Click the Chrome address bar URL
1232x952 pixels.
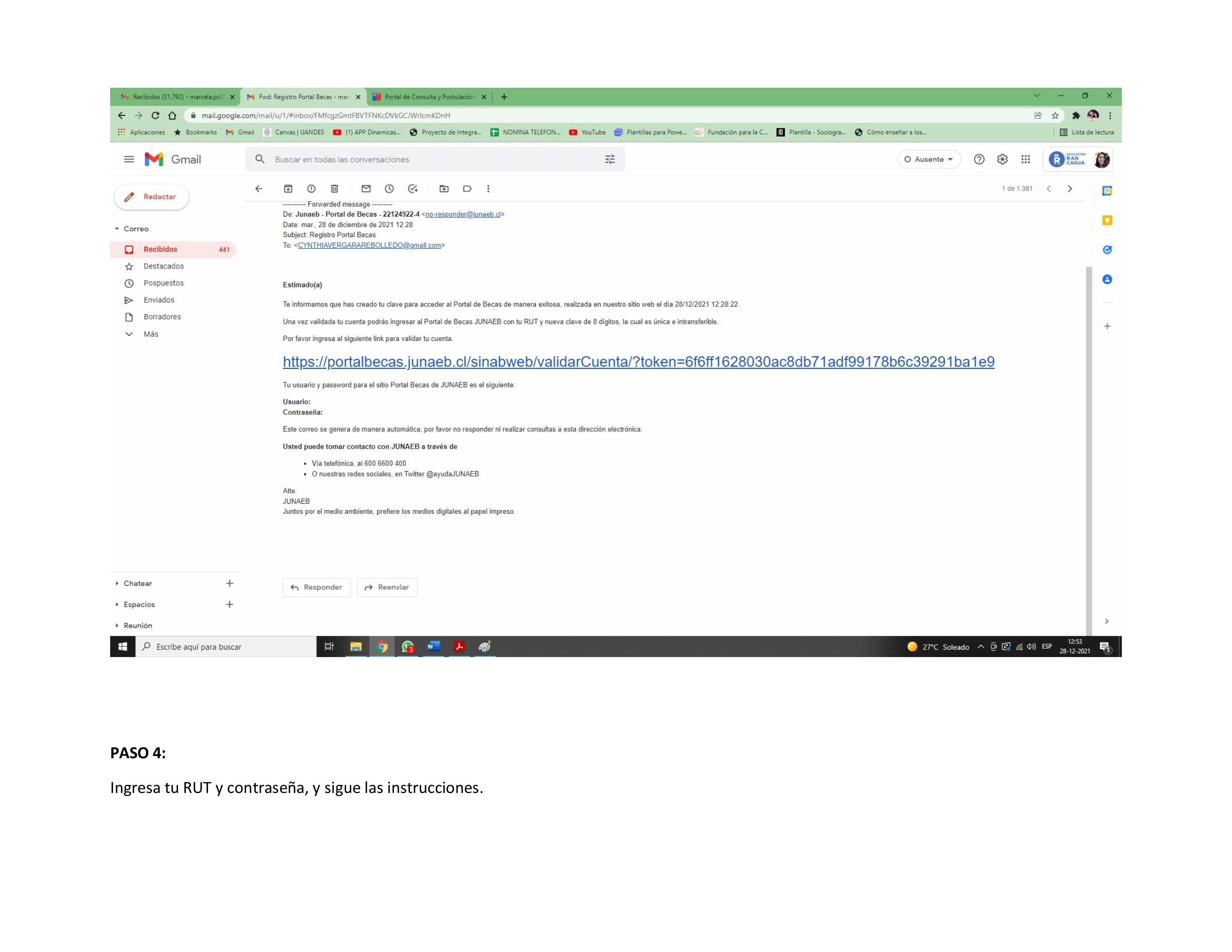(326, 116)
